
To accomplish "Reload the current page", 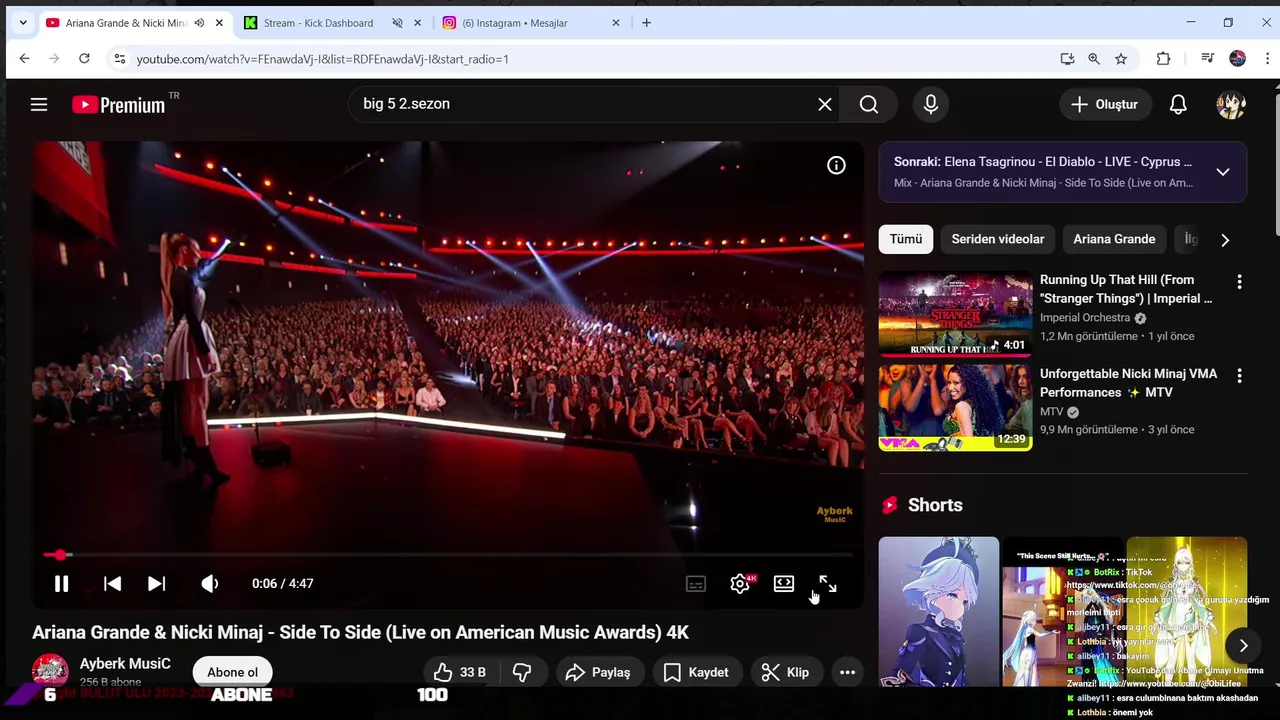I will (x=84, y=59).
